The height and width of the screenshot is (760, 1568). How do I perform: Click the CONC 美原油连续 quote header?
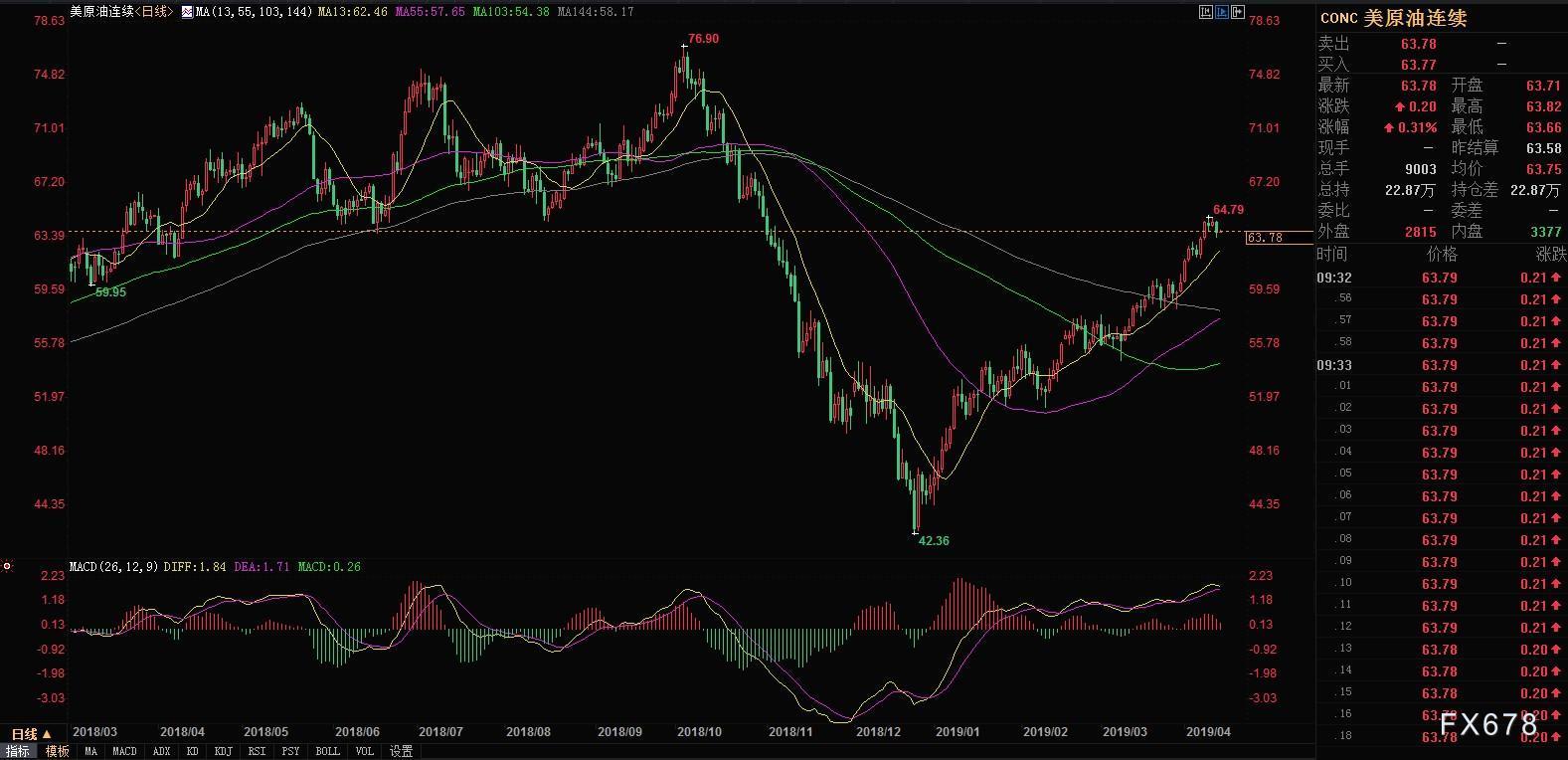(x=1393, y=18)
